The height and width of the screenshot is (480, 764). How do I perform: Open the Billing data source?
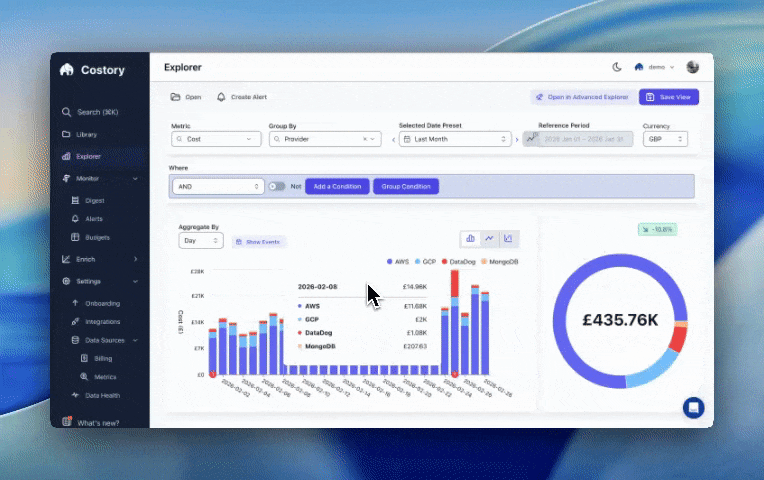point(96,359)
